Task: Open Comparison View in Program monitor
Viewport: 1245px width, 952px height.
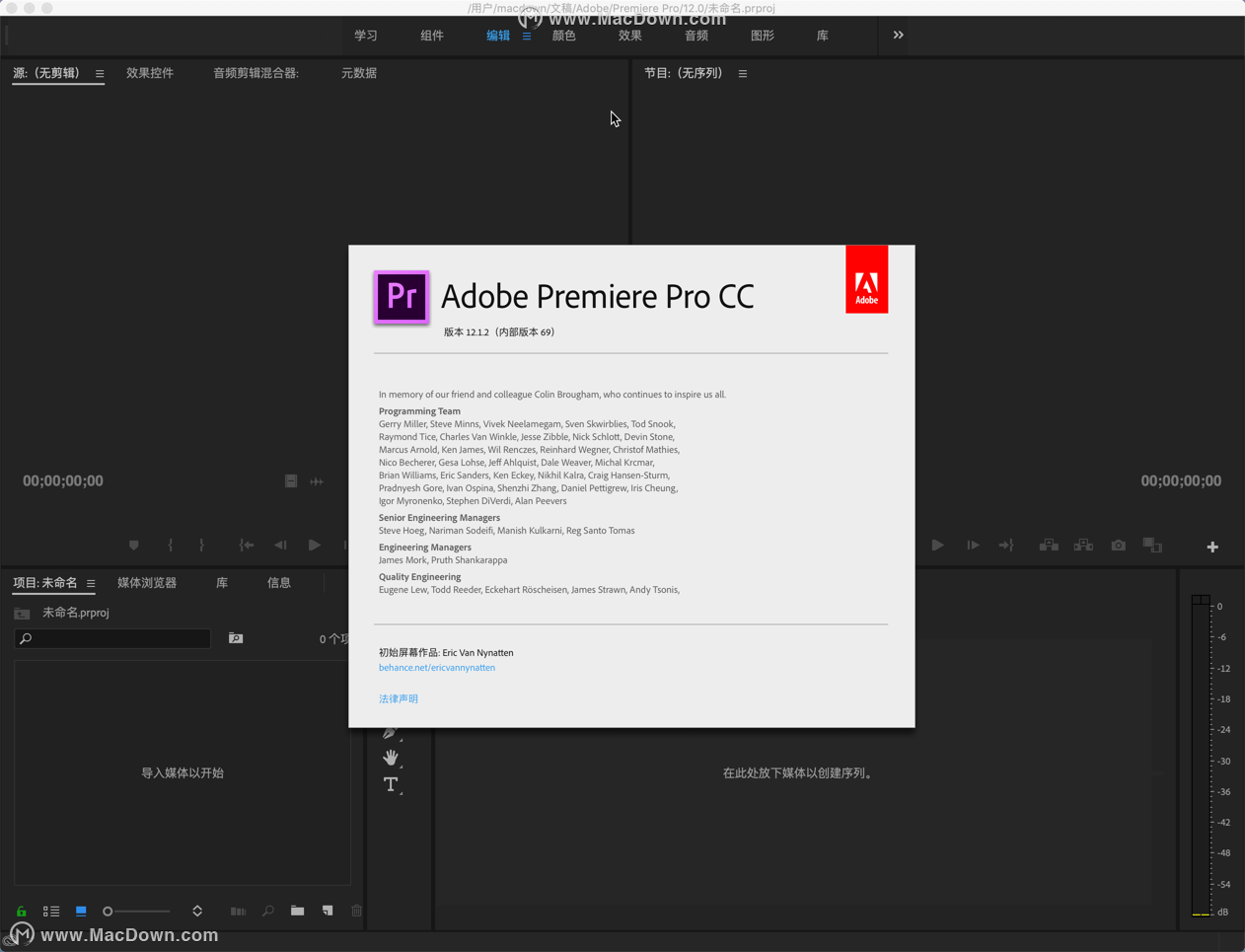Action: pos(1152,546)
